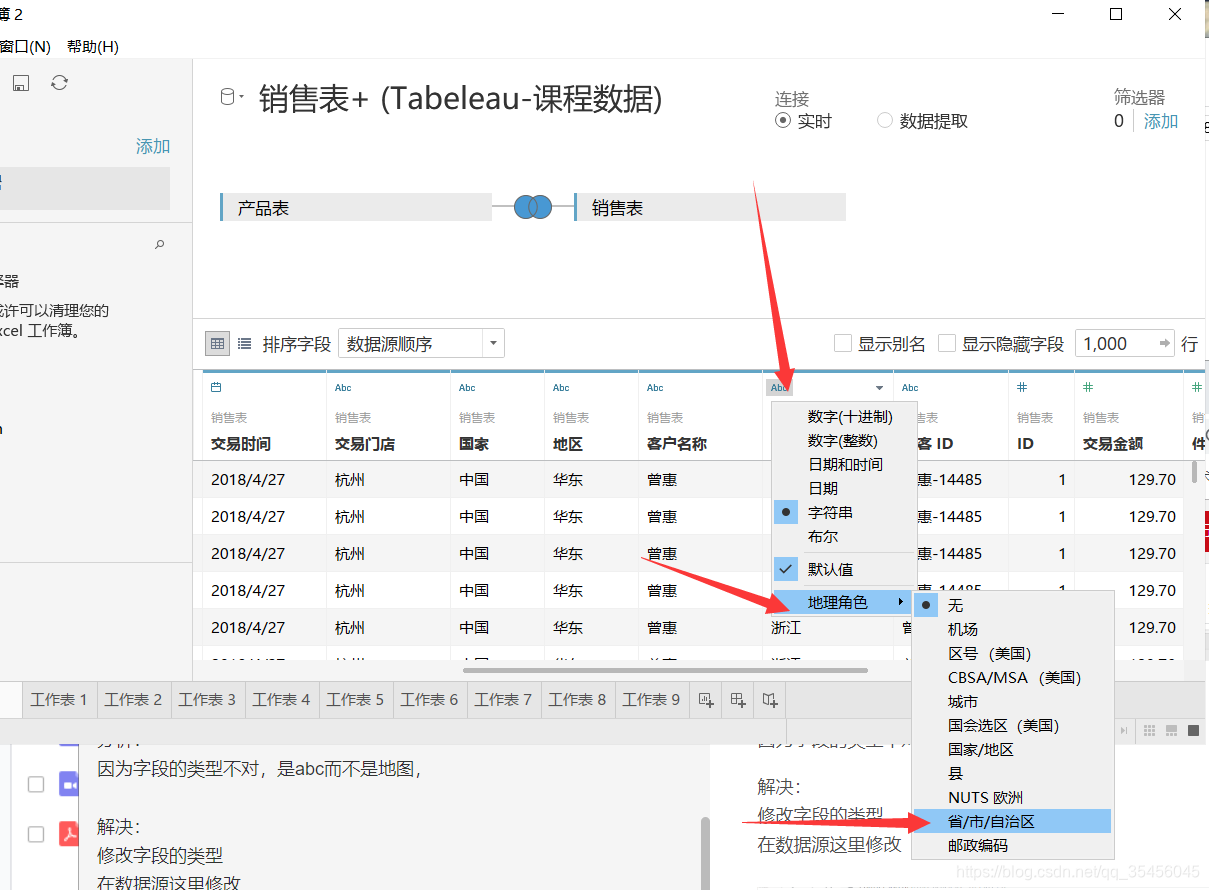The image size is (1209, 890).
Task: Choose 数字(整数) in the type menu
Action: (844, 440)
